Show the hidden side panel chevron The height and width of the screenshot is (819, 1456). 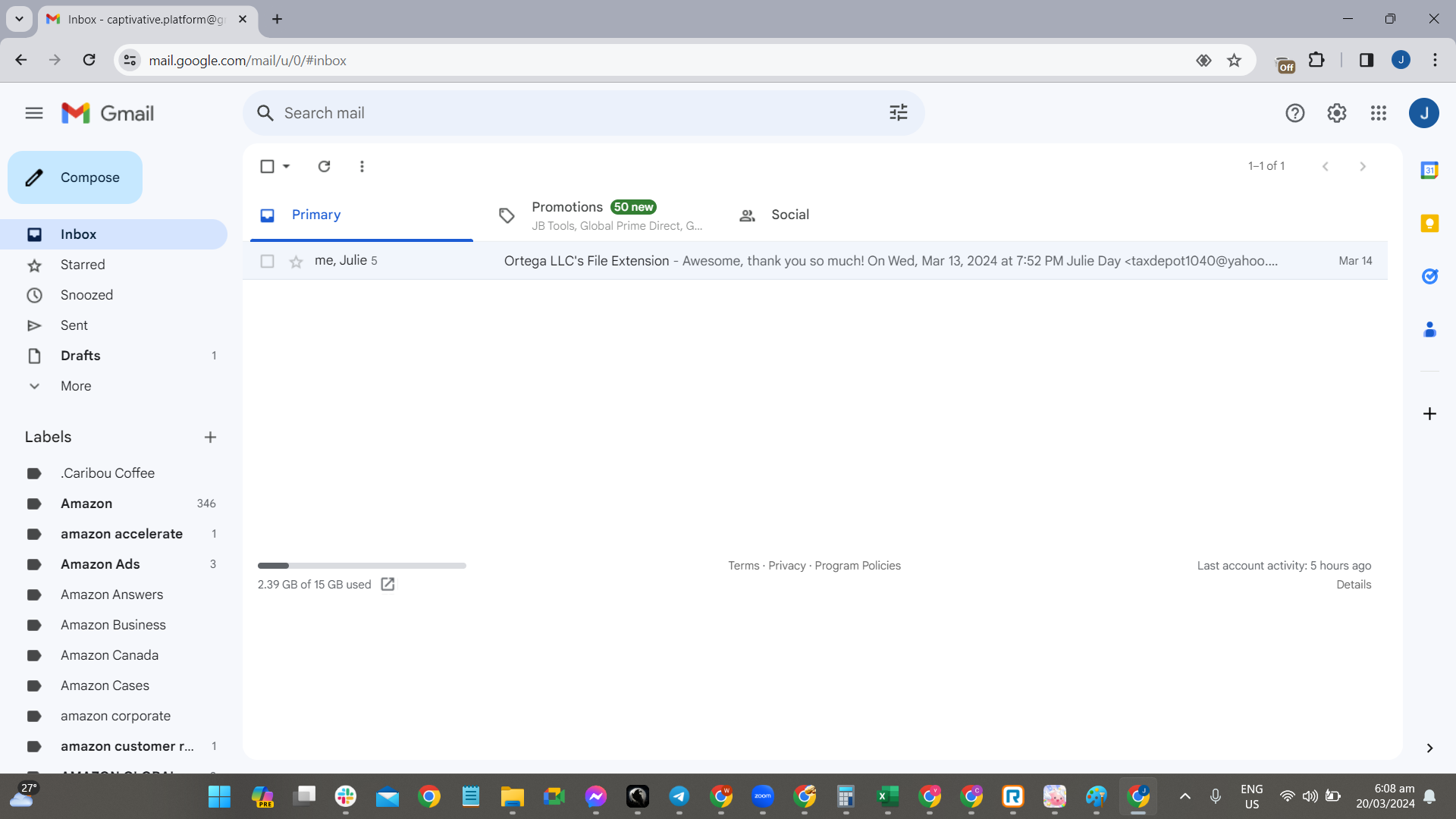tap(1429, 748)
